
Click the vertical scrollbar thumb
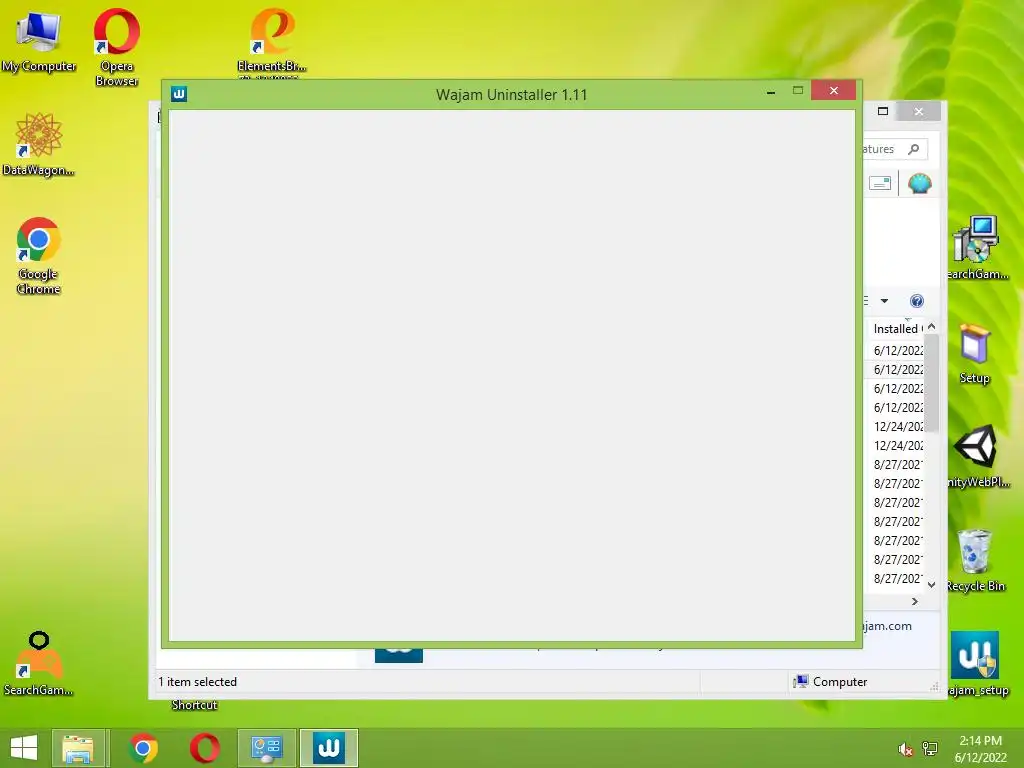point(932,383)
